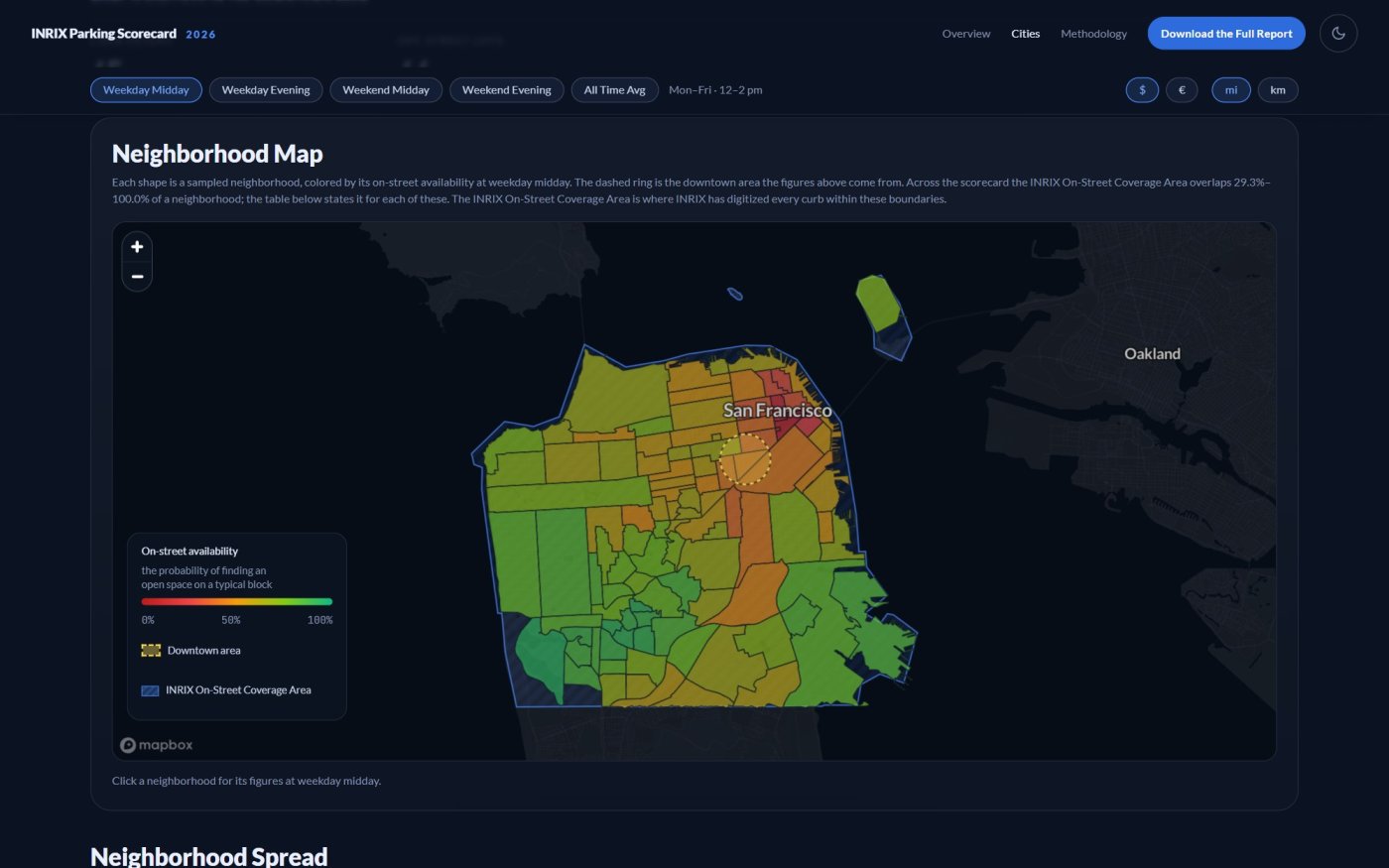Viewport: 1389px width, 868px height.
Task: Click the Downtown area legend swatch
Action: [151, 651]
